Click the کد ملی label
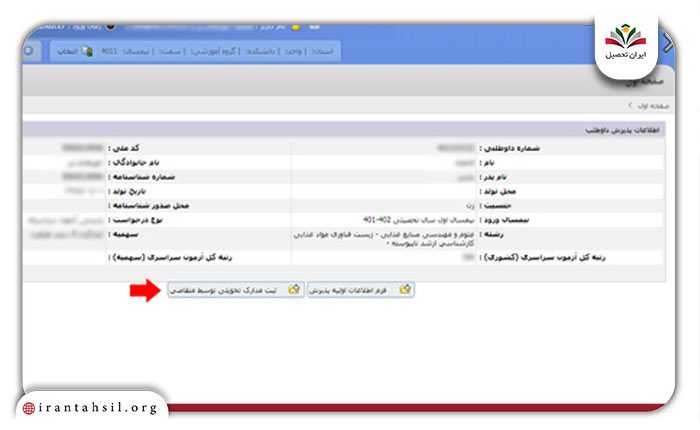The height and width of the screenshot is (430, 700). 123,148
